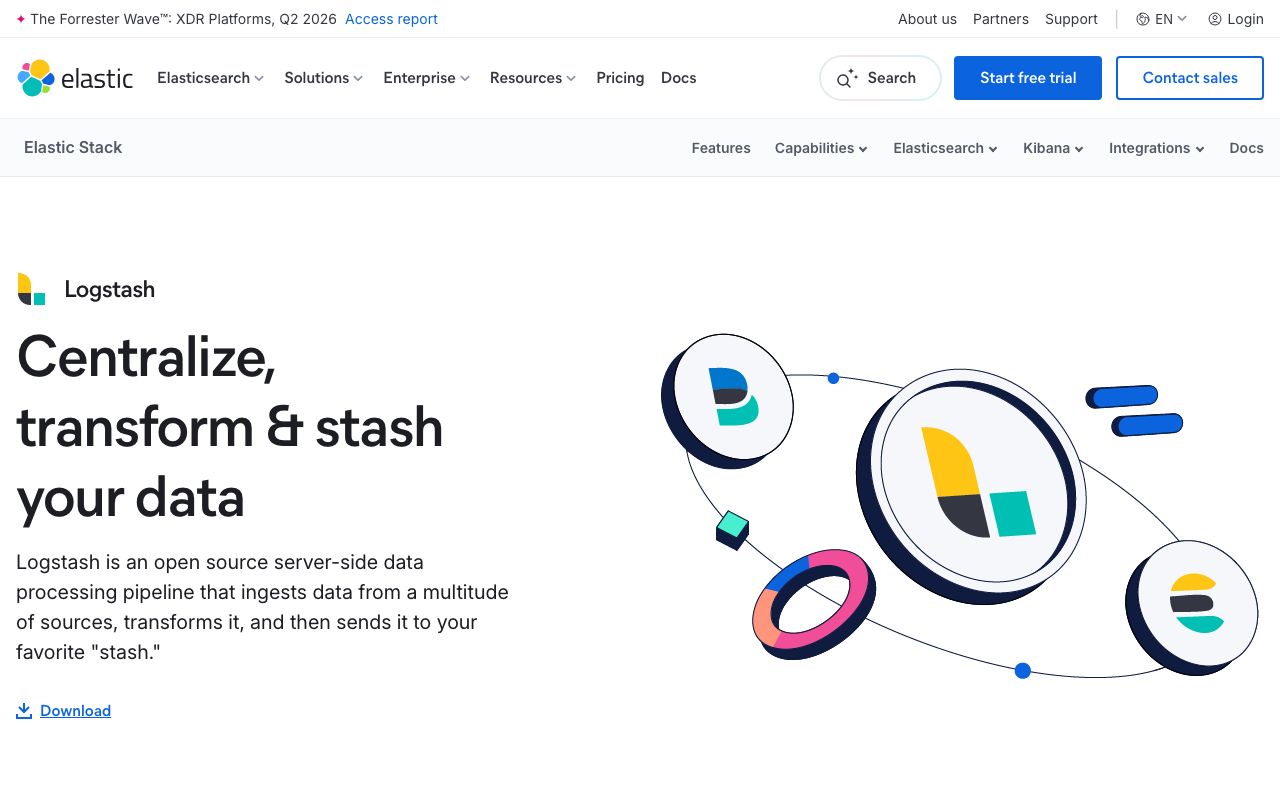Expand the Elasticsearch submenu in Elastic Stack bar
Viewport: 1280px width, 800px height.
(x=945, y=148)
